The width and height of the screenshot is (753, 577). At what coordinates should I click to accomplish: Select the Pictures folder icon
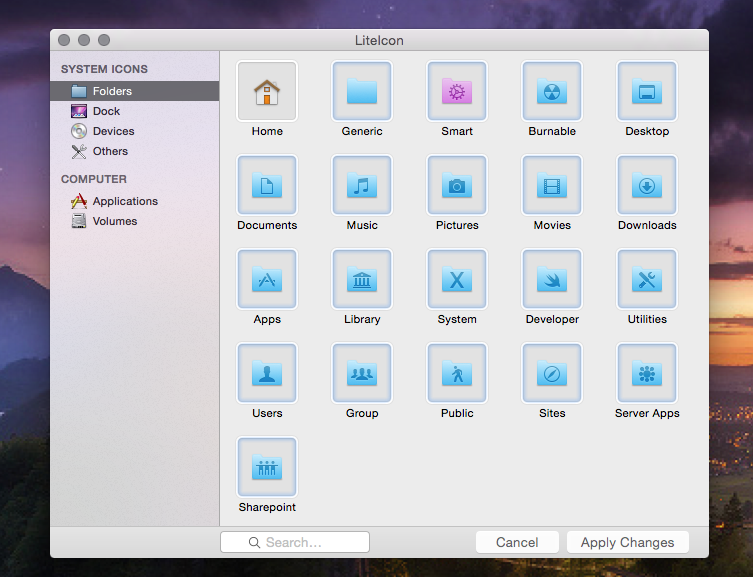[457, 185]
